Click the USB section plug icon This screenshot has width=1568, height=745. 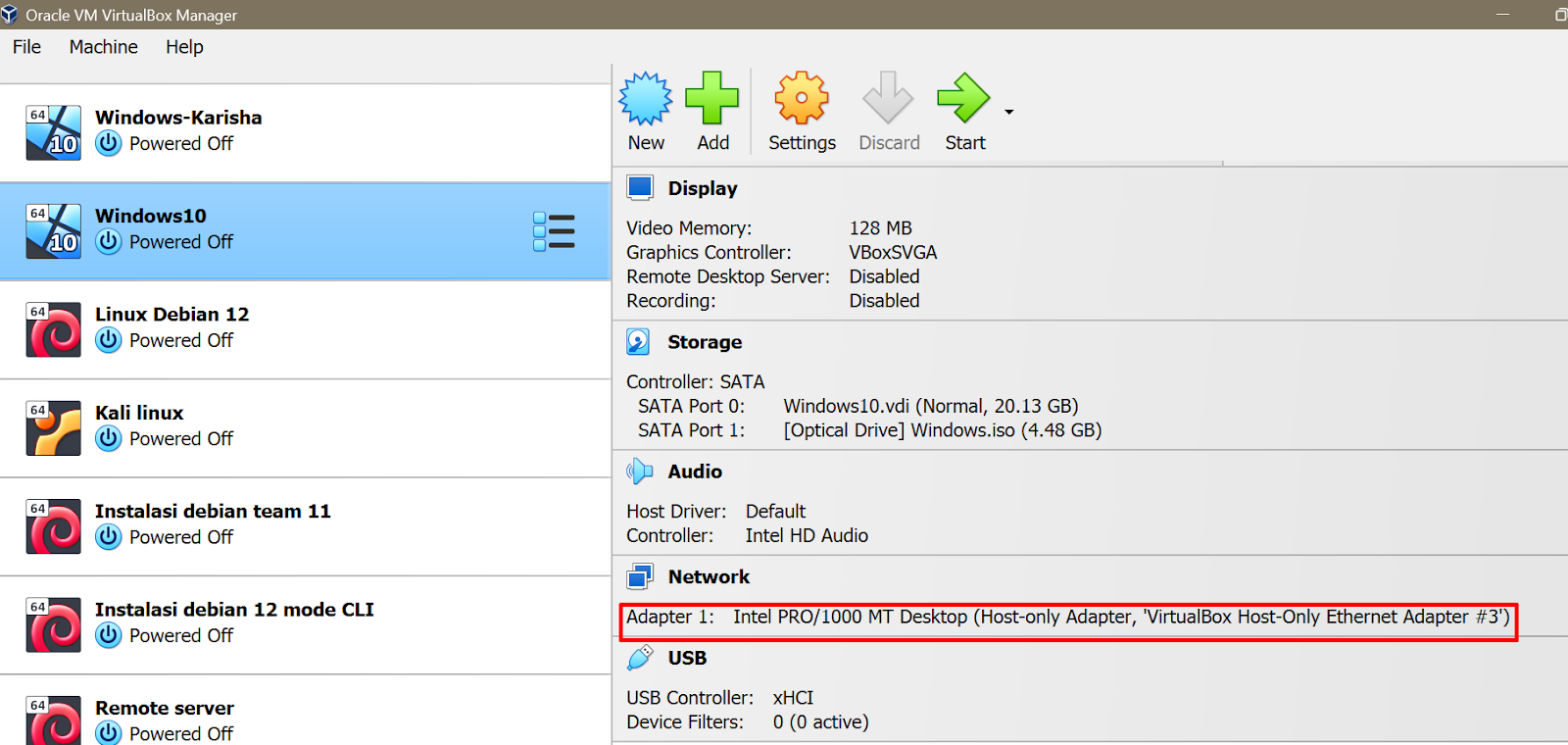coord(639,658)
